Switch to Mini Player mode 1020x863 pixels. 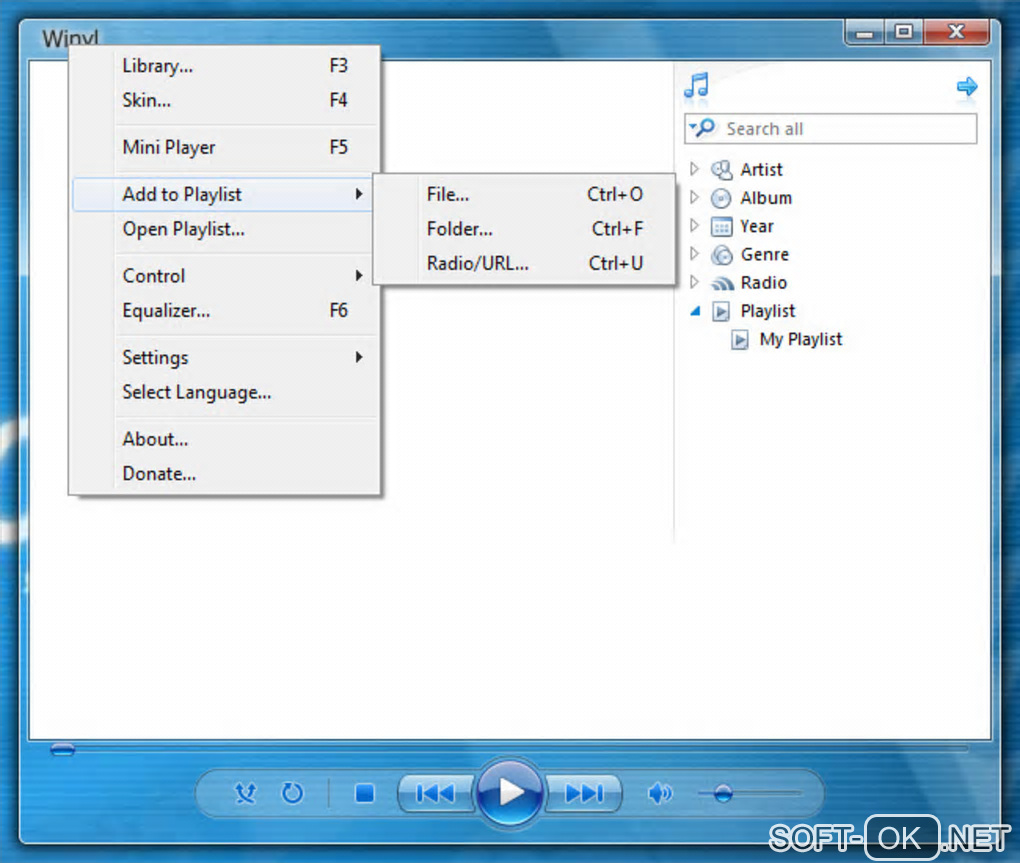click(x=224, y=147)
